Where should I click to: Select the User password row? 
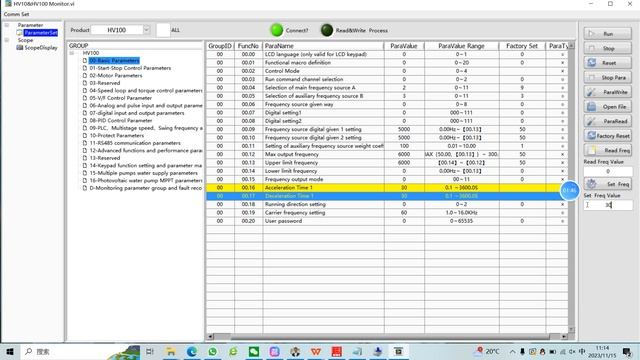[387, 221]
